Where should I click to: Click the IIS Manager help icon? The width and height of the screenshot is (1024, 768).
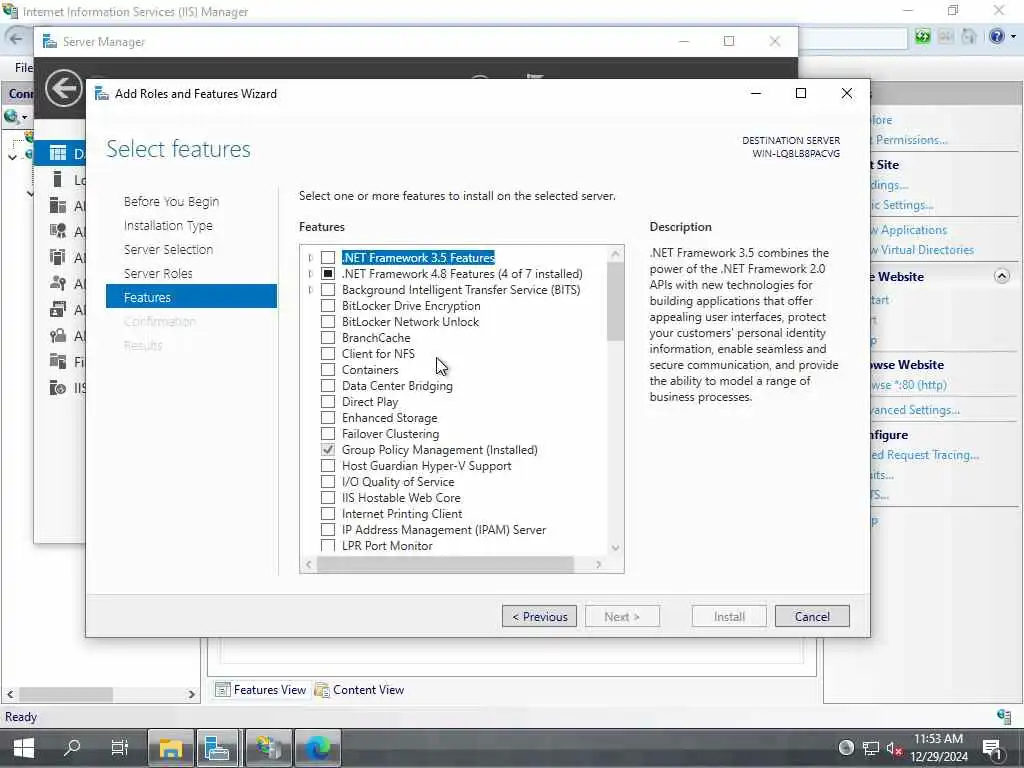tap(997, 37)
